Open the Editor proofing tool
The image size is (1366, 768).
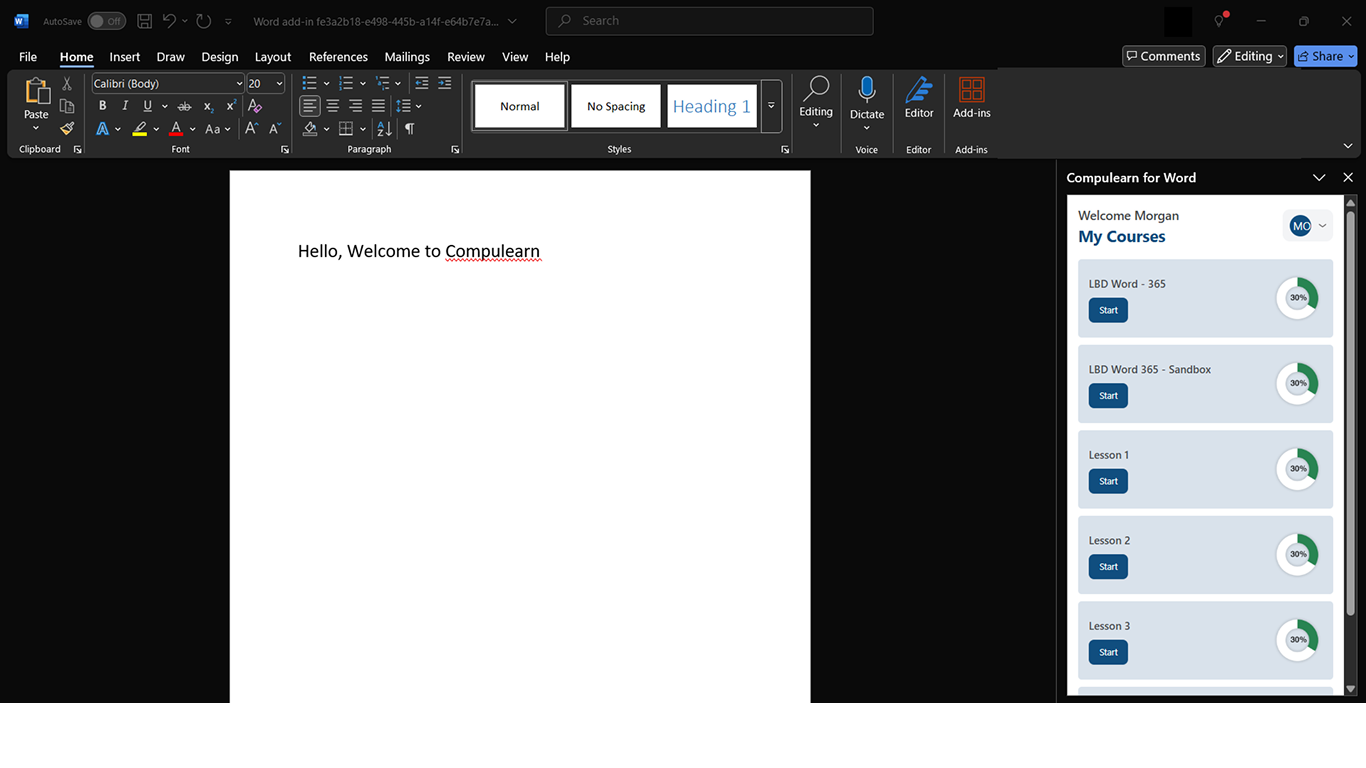point(919,98)
